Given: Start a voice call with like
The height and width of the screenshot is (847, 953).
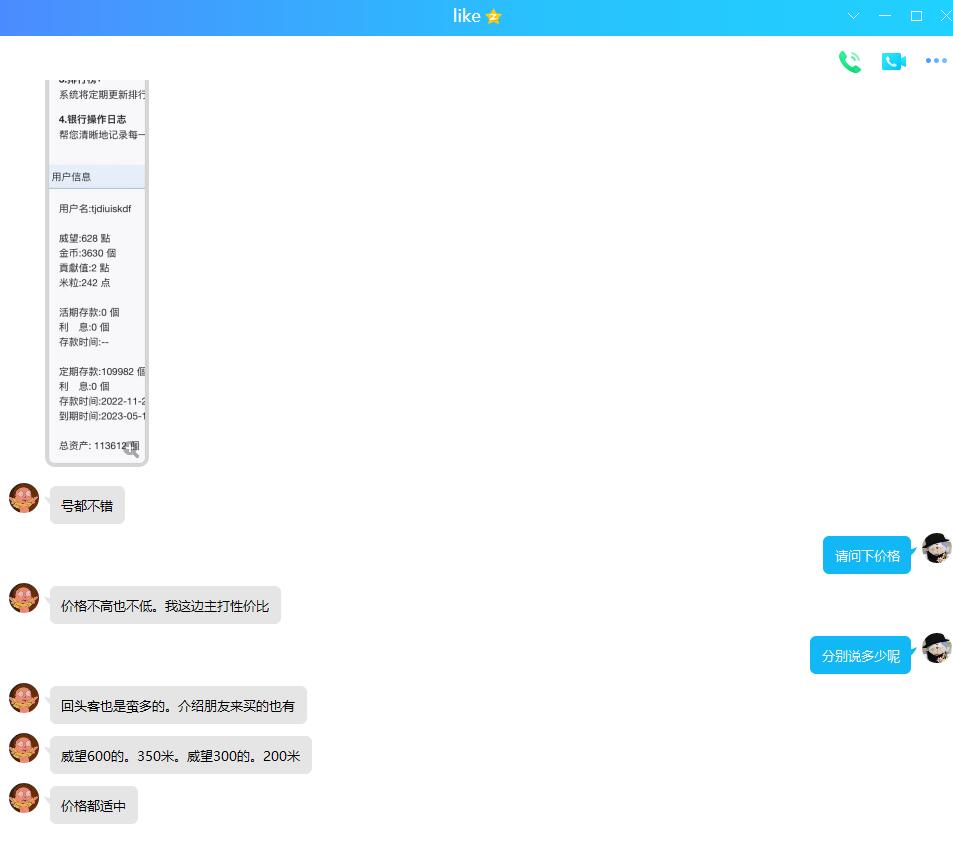Looking at the screenshot, I should [849, 62].
